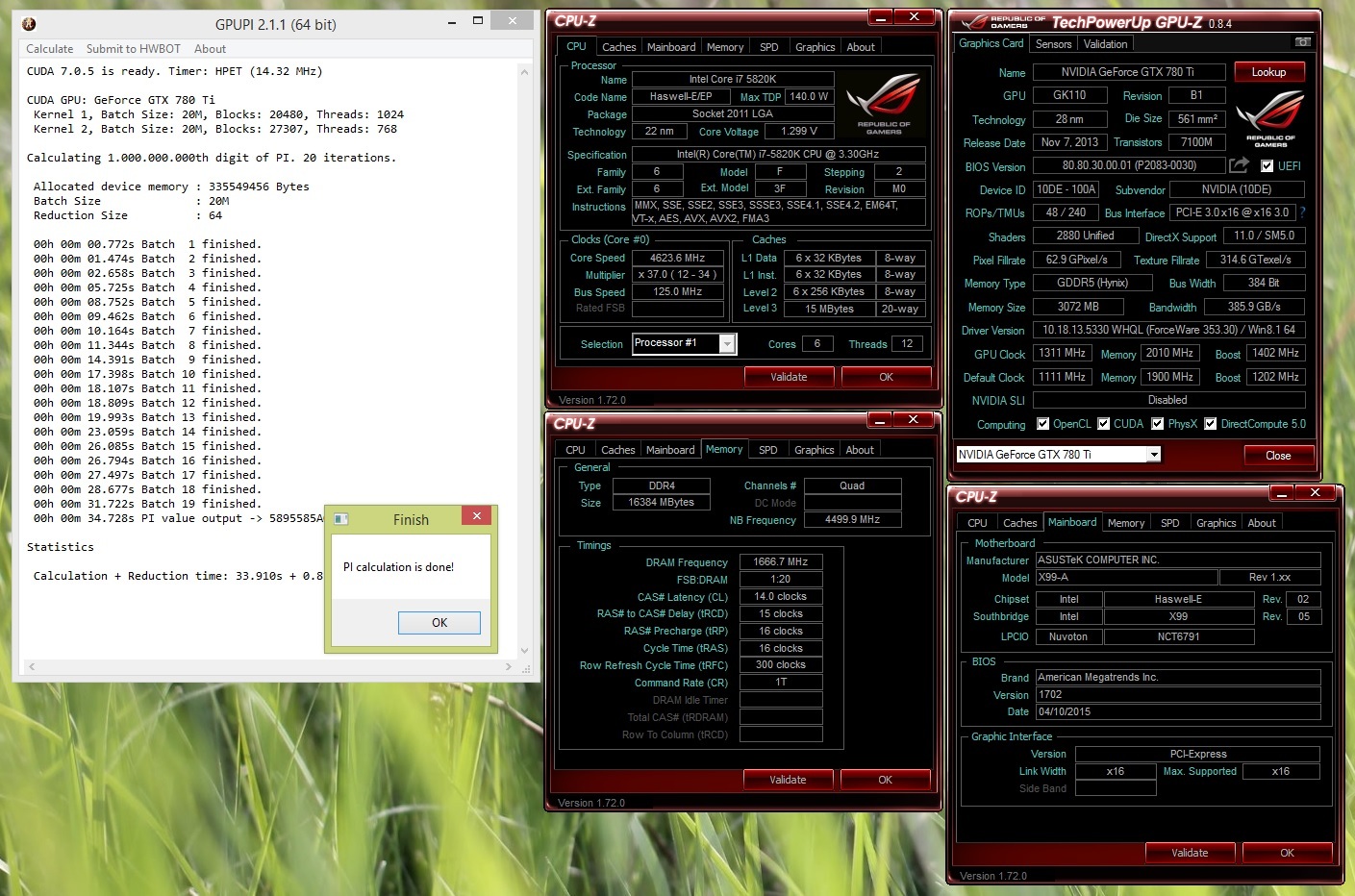Click the GPU Clock value 1311 MHz
Viewport: 1355px width, 896px height.
pos(1062,353)
